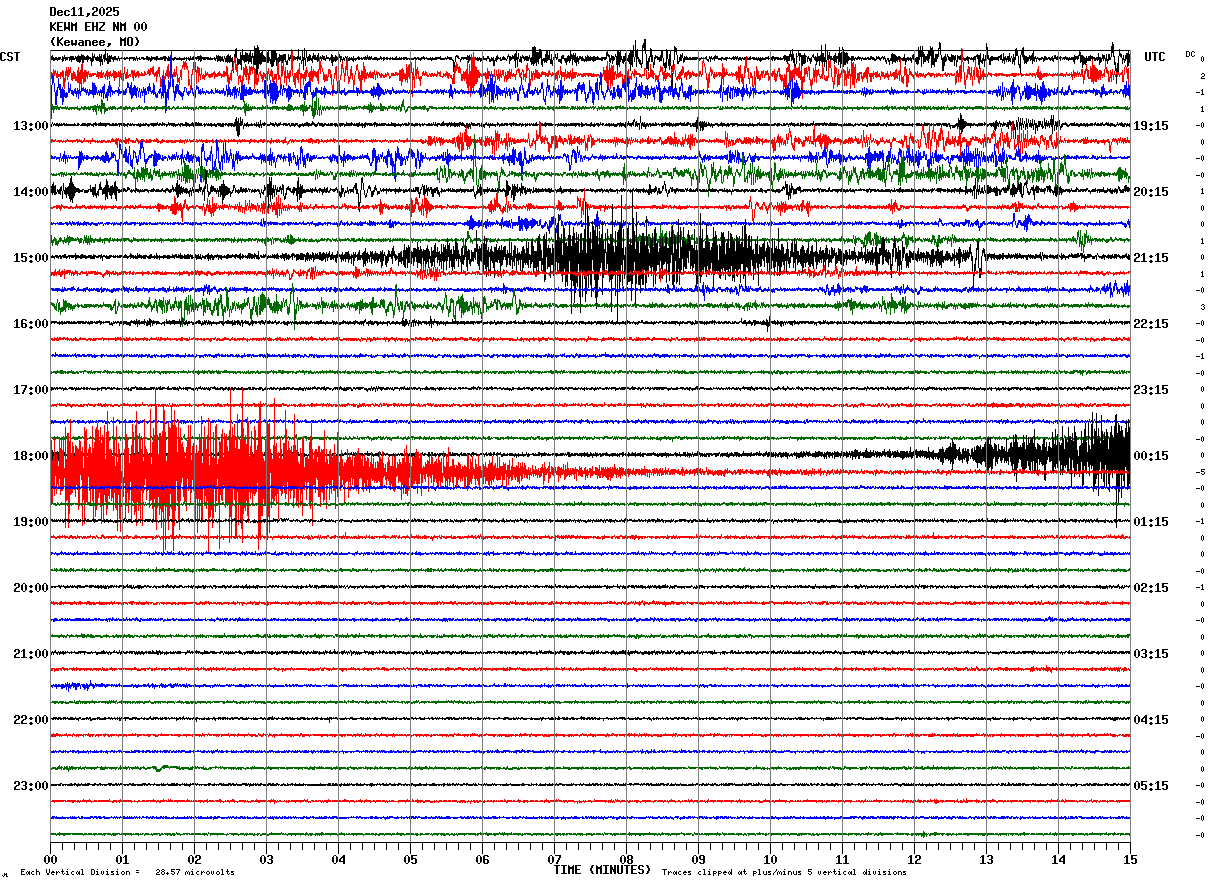
Task: Click the black seismic event on 15:00 trace
Action: tap(640, 255)
